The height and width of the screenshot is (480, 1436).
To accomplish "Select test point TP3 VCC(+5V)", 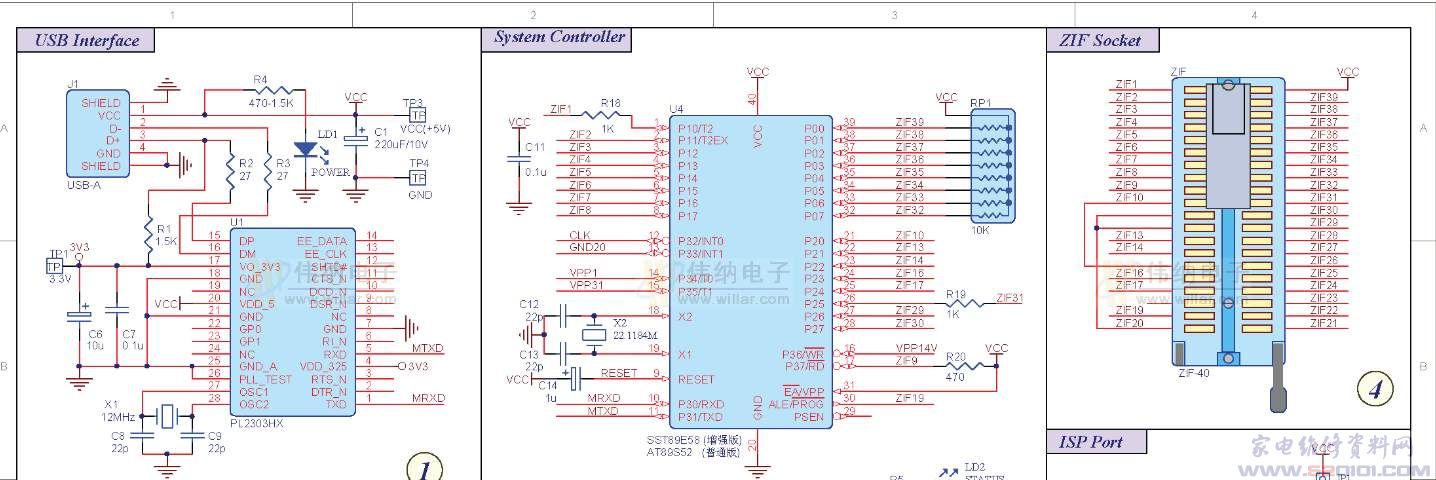I will (416, 115).
